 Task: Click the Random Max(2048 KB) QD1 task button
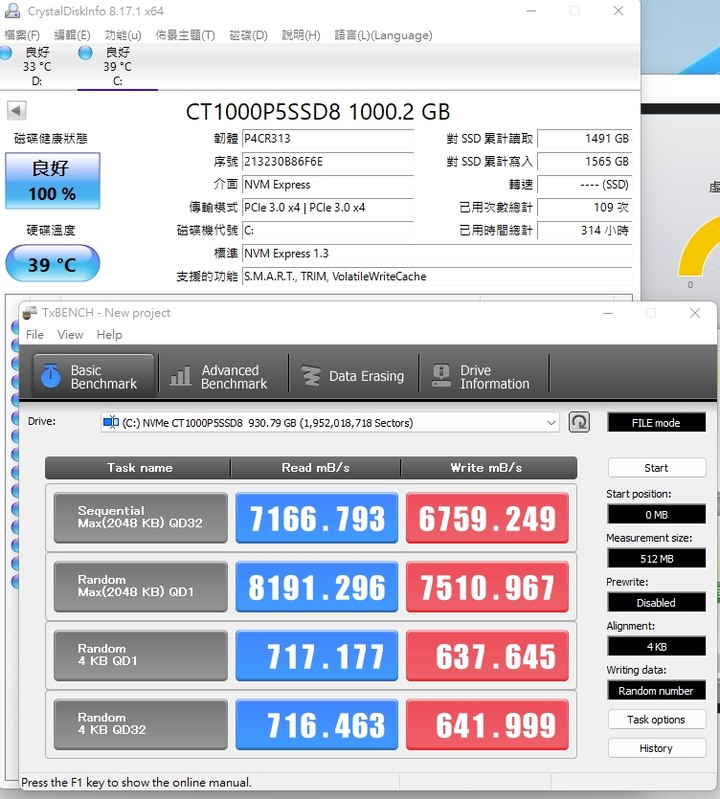pos(140,586)
